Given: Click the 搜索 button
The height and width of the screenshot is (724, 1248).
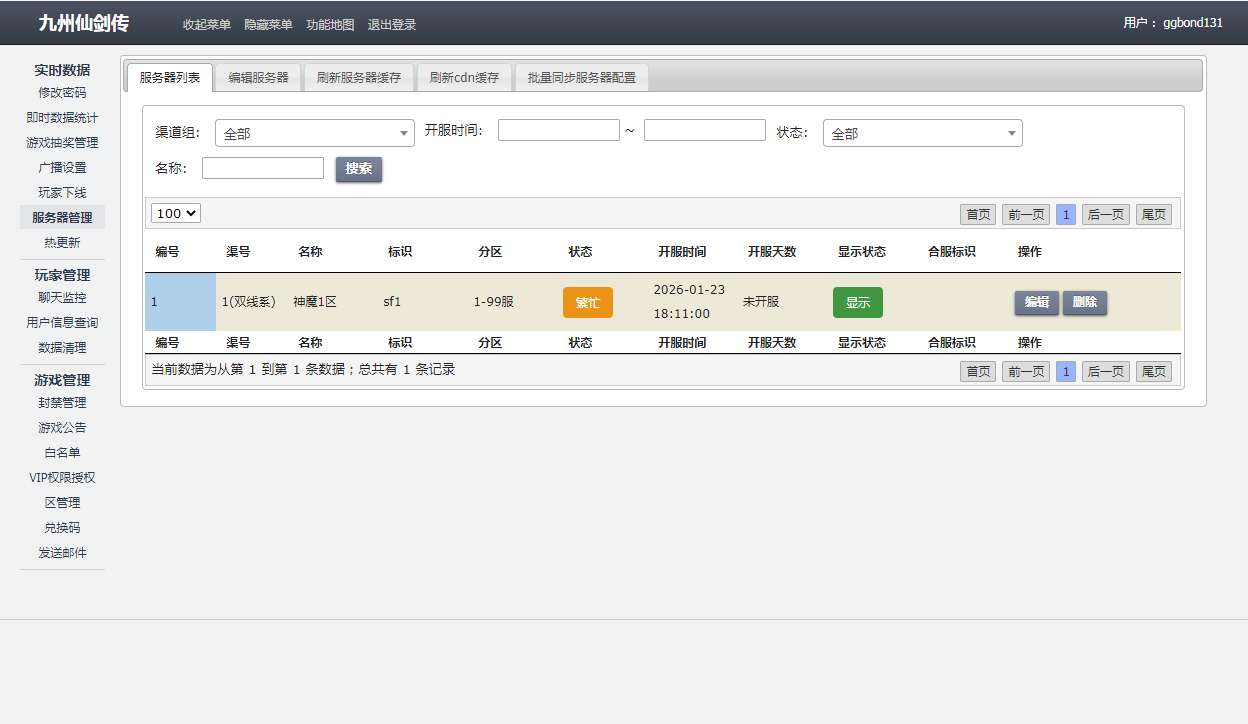Looking at the screenshot, I should pyautogui.click(x=358, y=169).
